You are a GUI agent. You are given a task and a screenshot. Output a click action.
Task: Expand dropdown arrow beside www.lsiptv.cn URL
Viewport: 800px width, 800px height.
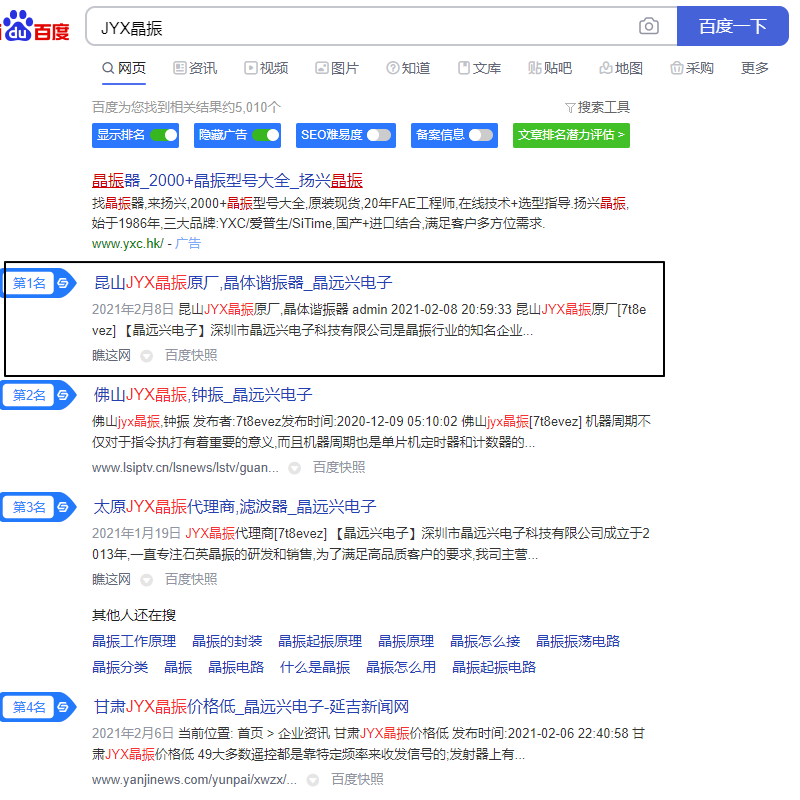click(294, 468)
